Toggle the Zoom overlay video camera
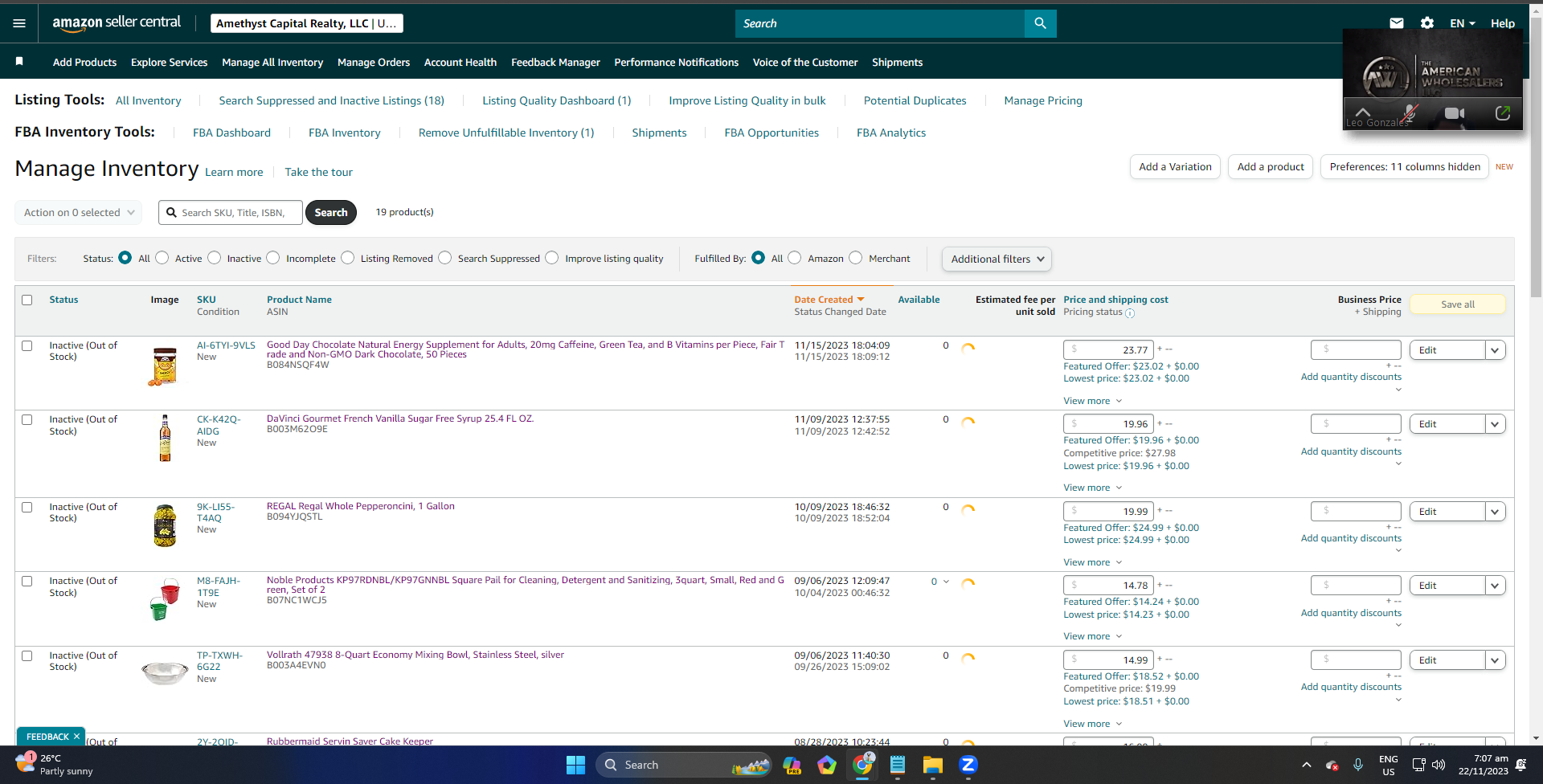 click(1455, 113)
